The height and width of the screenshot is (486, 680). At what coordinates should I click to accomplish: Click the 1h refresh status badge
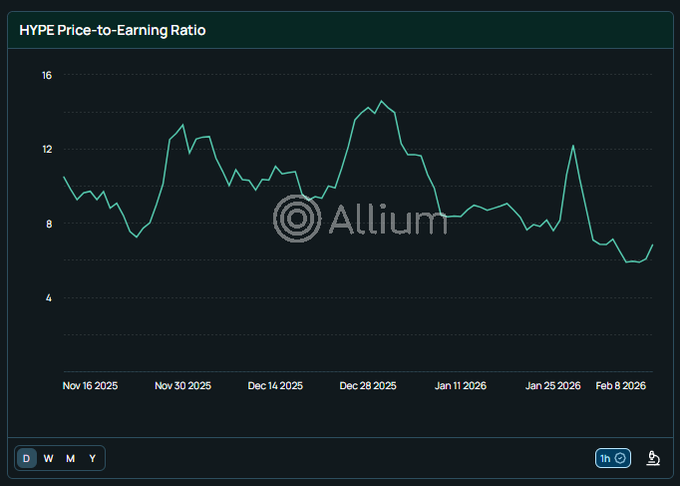tap(612, 458)
